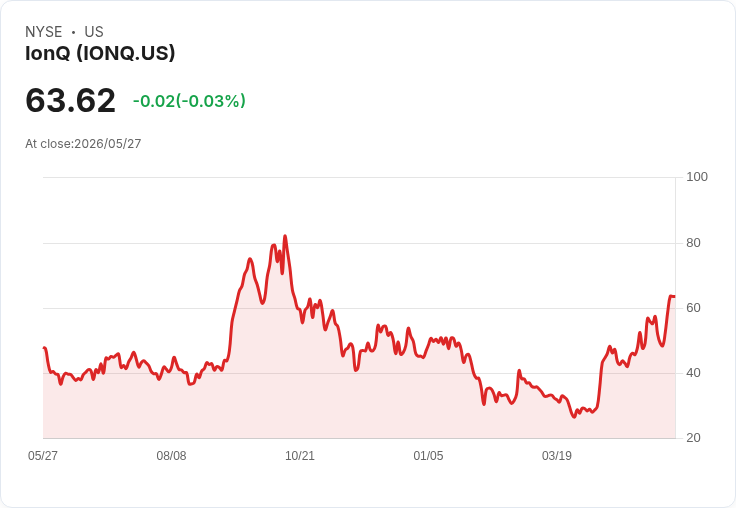Viewport: 736px width, 508px height.
Task: Click the chart line's starting point at 05/27
Action: click(x=44, y=348)
